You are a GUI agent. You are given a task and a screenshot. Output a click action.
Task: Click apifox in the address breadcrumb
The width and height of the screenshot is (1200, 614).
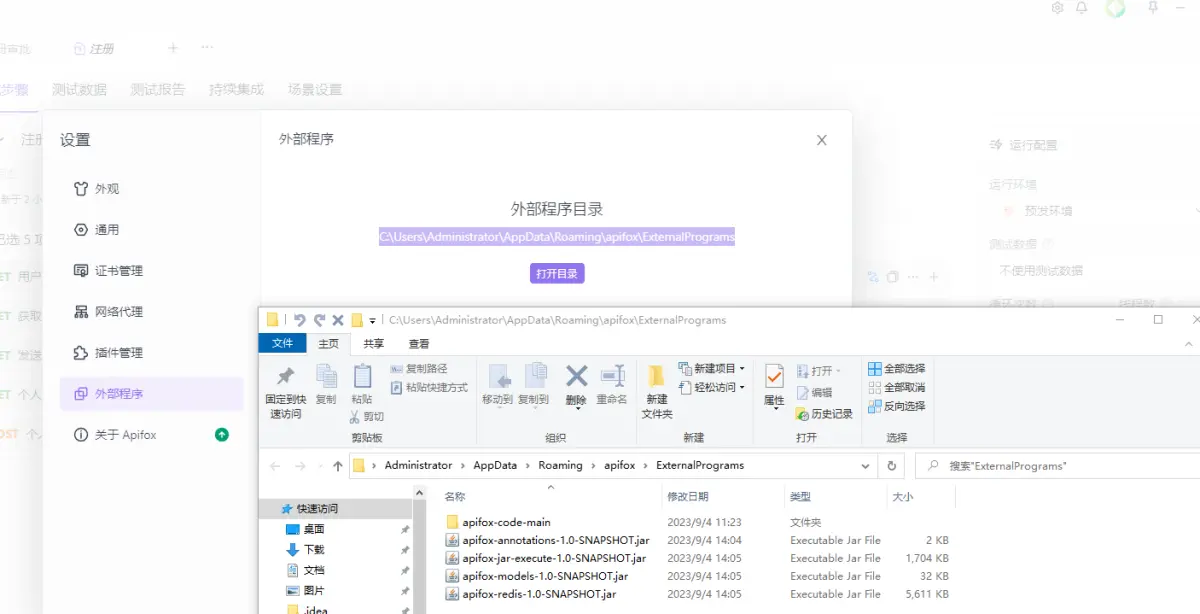[619, 465]
